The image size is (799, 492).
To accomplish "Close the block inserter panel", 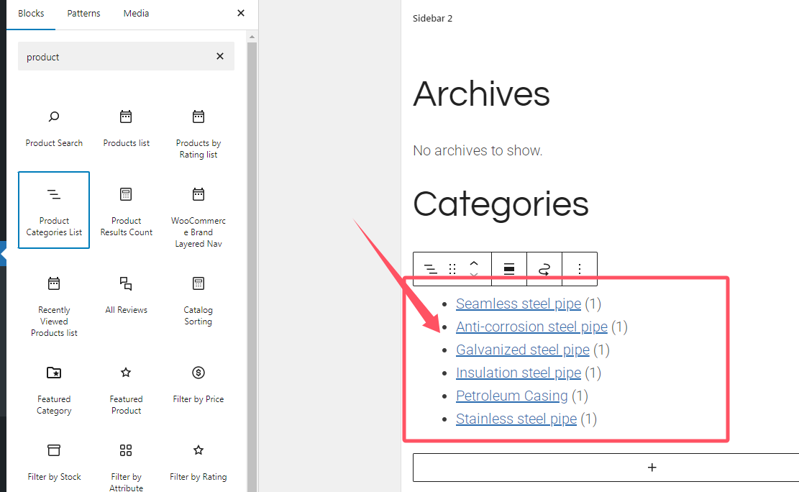I will (x=241, y=13).
